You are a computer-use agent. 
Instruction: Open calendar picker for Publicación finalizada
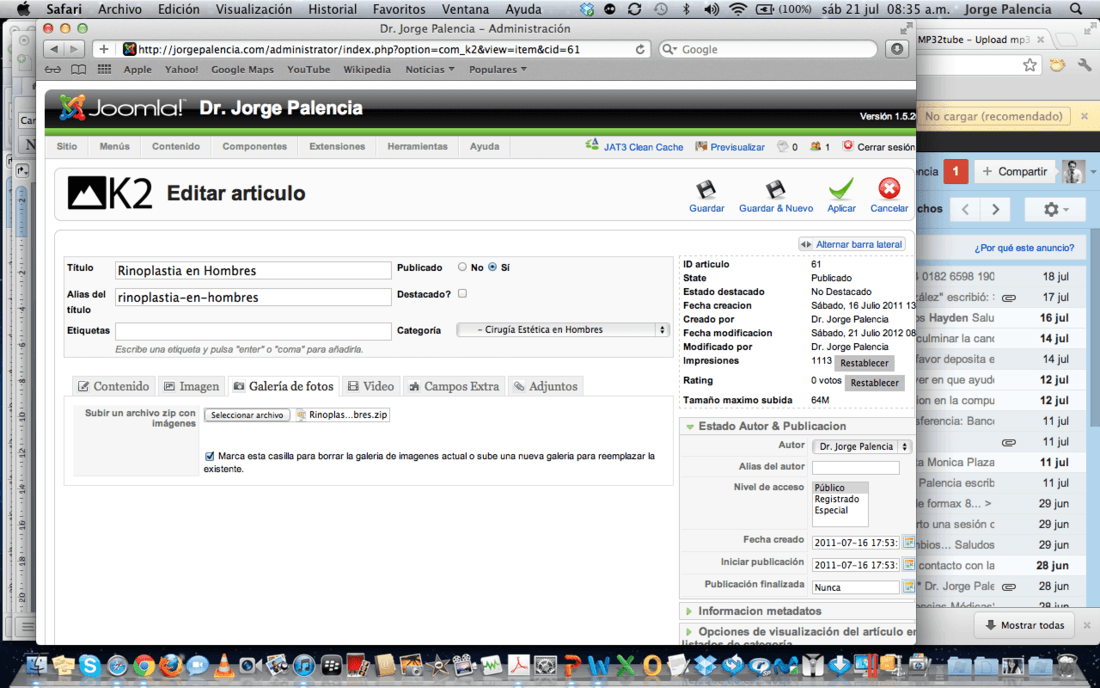(908, 586)
